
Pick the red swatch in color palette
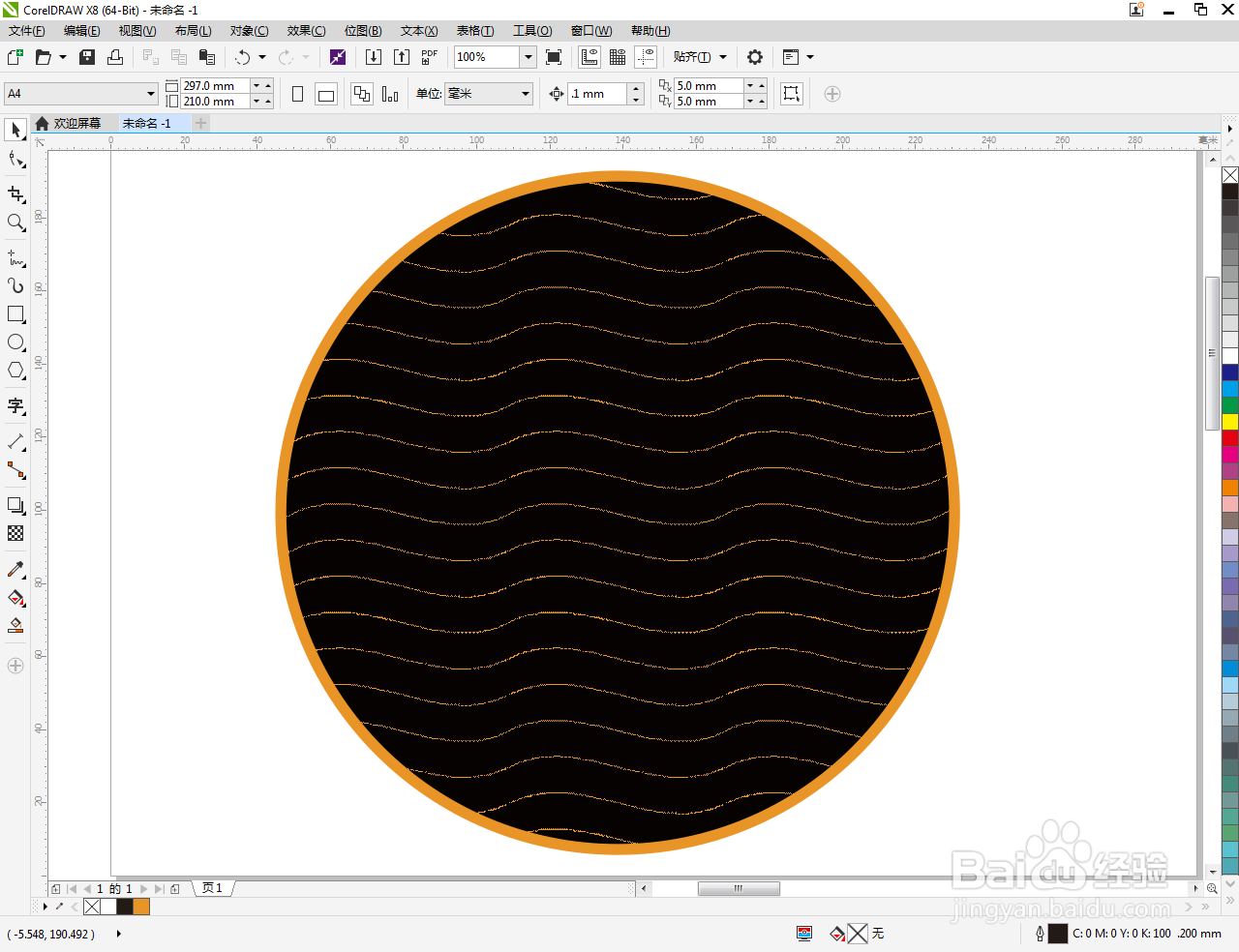click(1230, 437)
